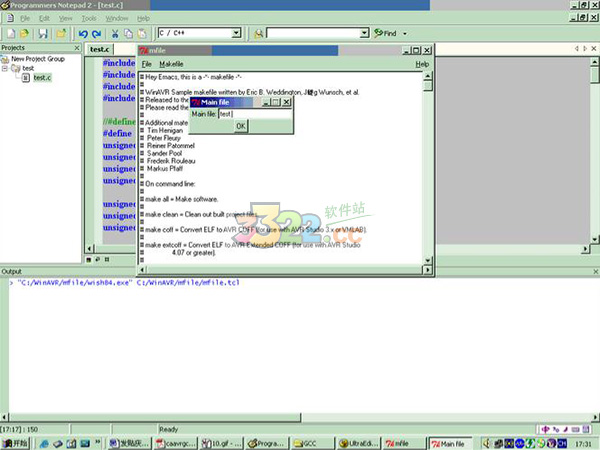
Task: Click the 17:31 system clock
Action: (584, 444)
